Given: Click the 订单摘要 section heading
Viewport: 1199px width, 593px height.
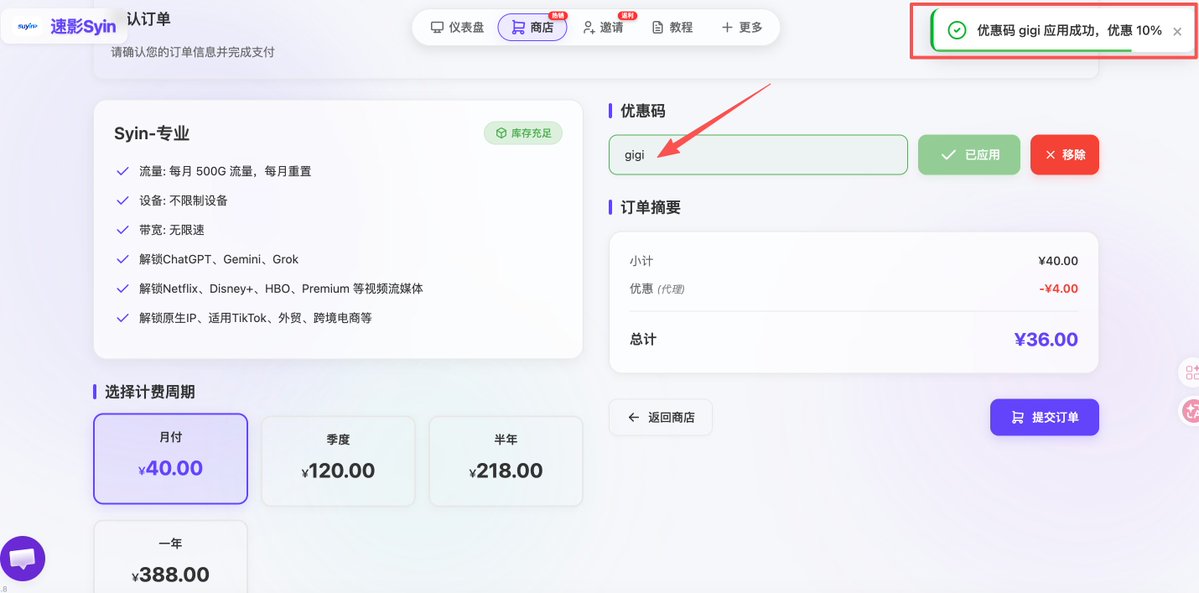Looking at the screenshot, I should (x=650, y=207).
